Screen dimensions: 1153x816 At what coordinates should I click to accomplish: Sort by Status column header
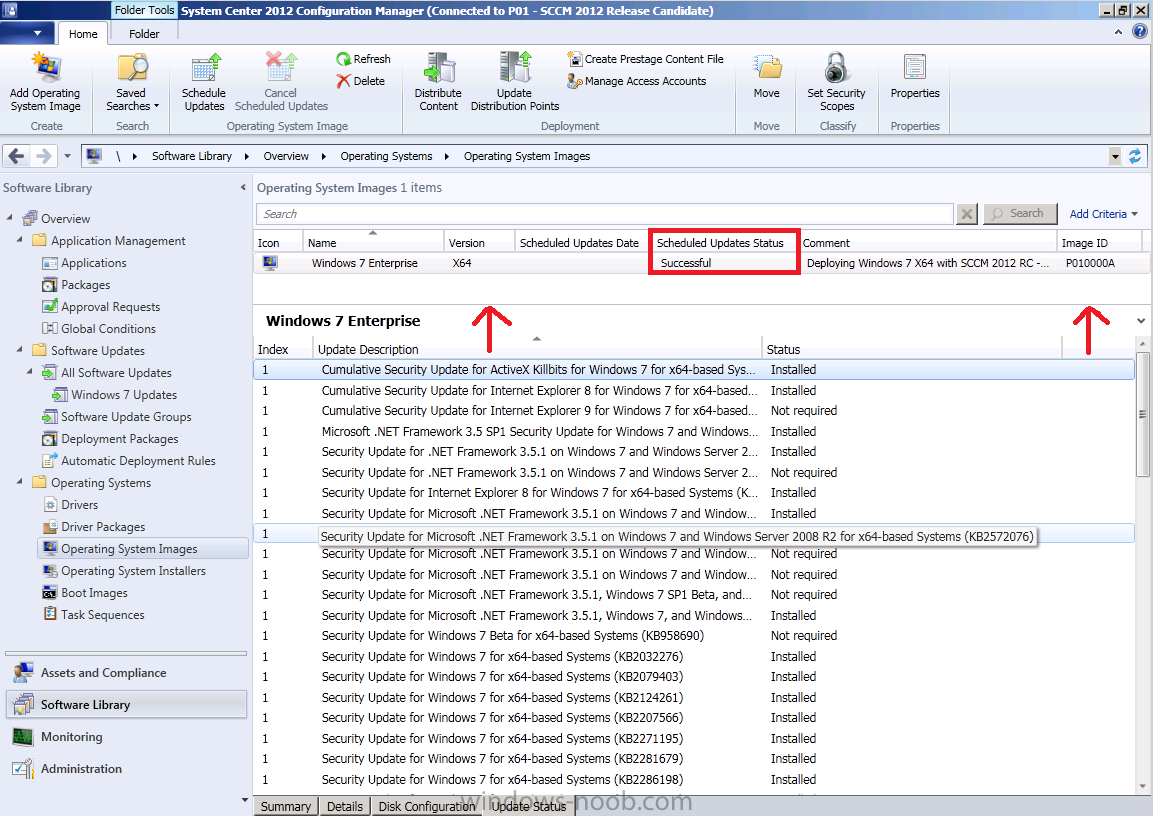(912, 349)
